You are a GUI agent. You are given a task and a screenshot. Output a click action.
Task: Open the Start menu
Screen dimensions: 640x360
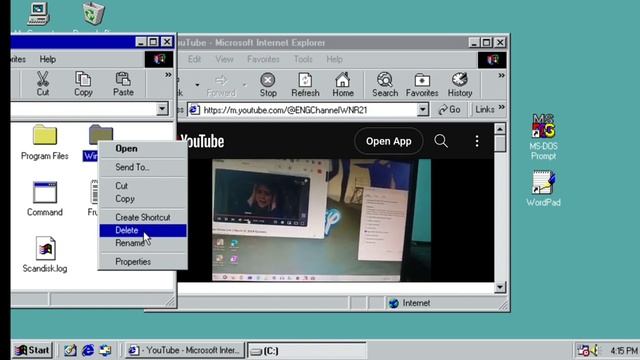click(x=32, y=350)
